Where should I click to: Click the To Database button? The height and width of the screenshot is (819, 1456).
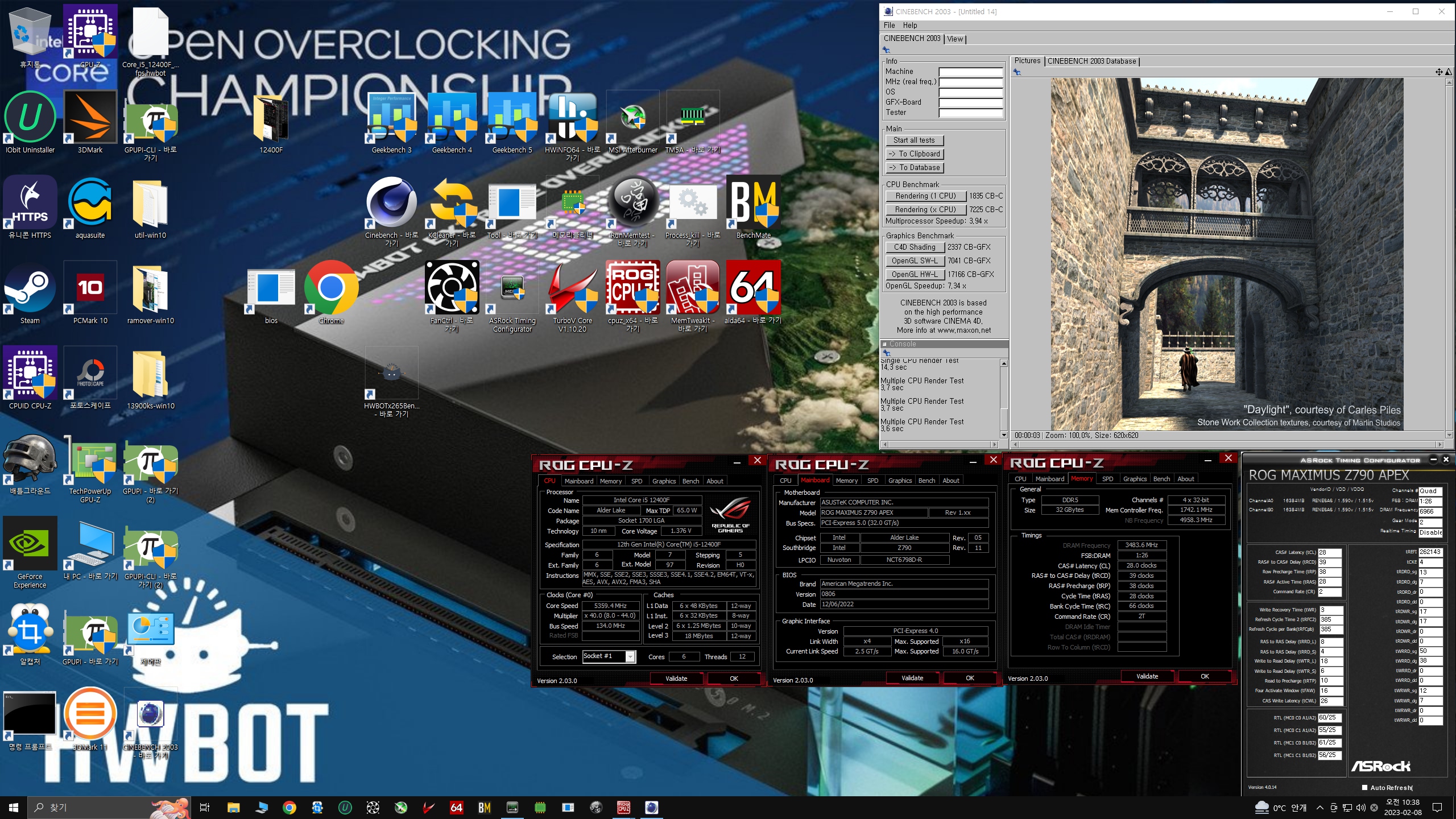[914, 167]
